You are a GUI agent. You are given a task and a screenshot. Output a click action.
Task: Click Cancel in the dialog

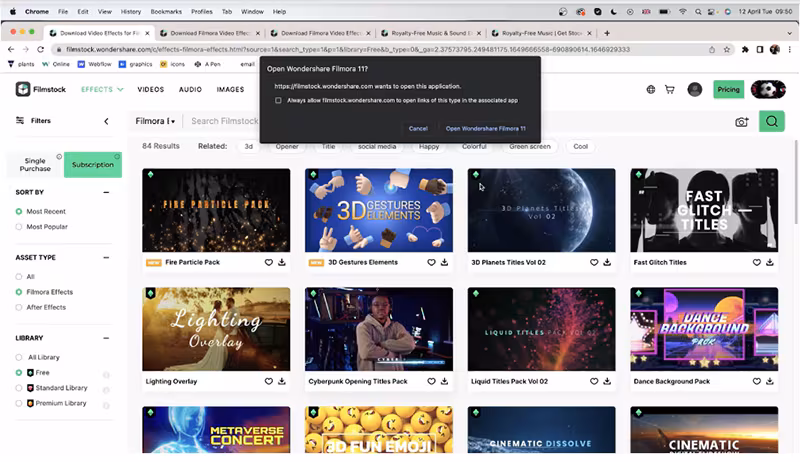(418, 129)
